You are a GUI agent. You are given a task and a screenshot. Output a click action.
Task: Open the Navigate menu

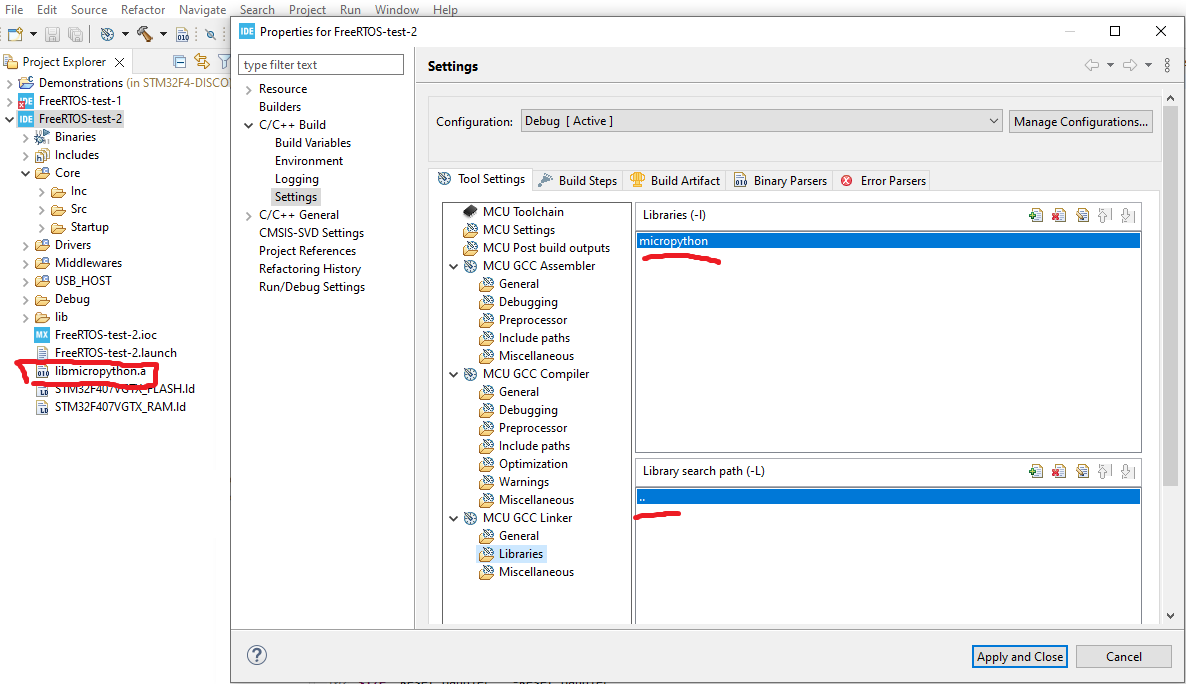point(202,9)
